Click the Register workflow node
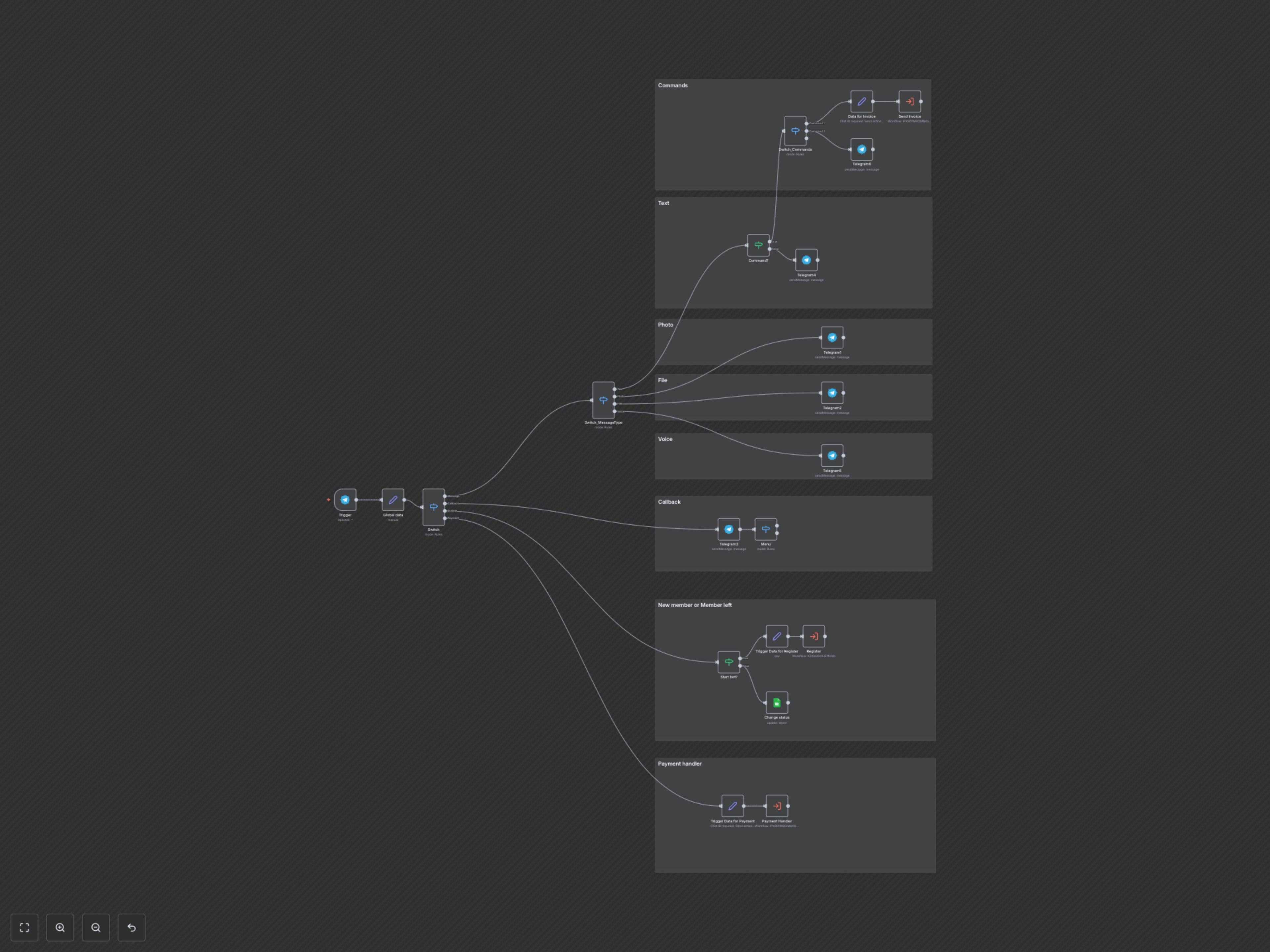 tap(814, 636)
